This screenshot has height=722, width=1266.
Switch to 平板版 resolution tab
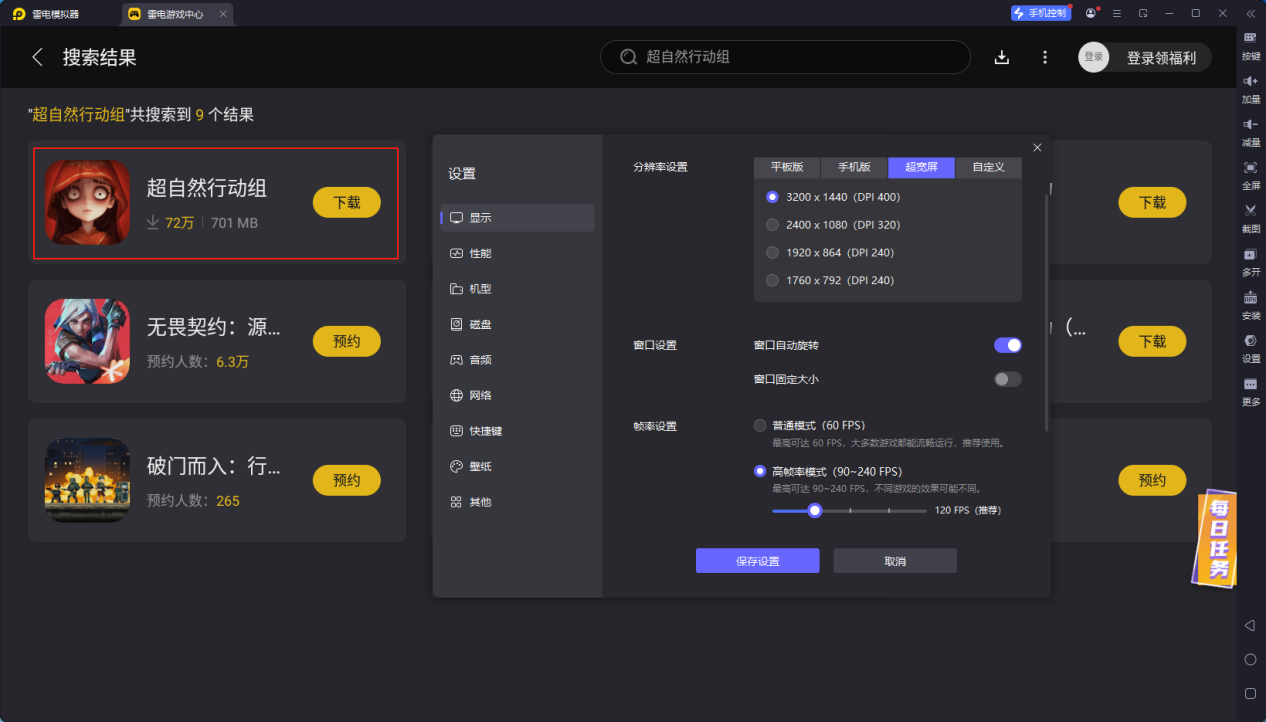point(787,167)
